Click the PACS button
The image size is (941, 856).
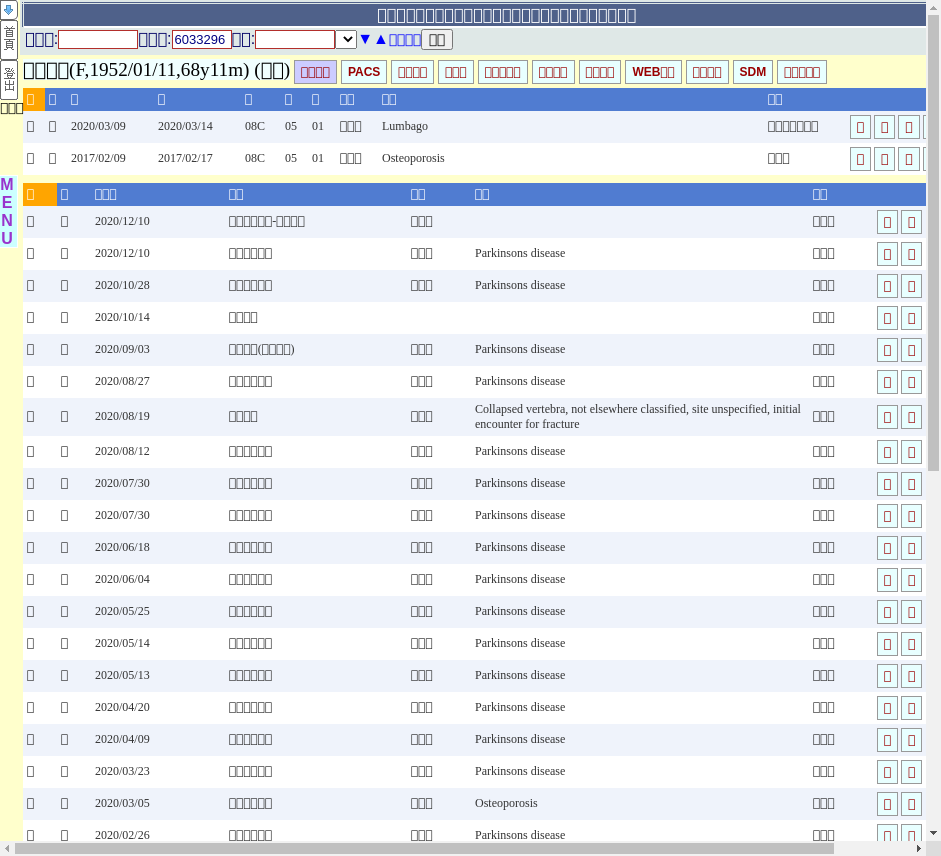point(364,72)
